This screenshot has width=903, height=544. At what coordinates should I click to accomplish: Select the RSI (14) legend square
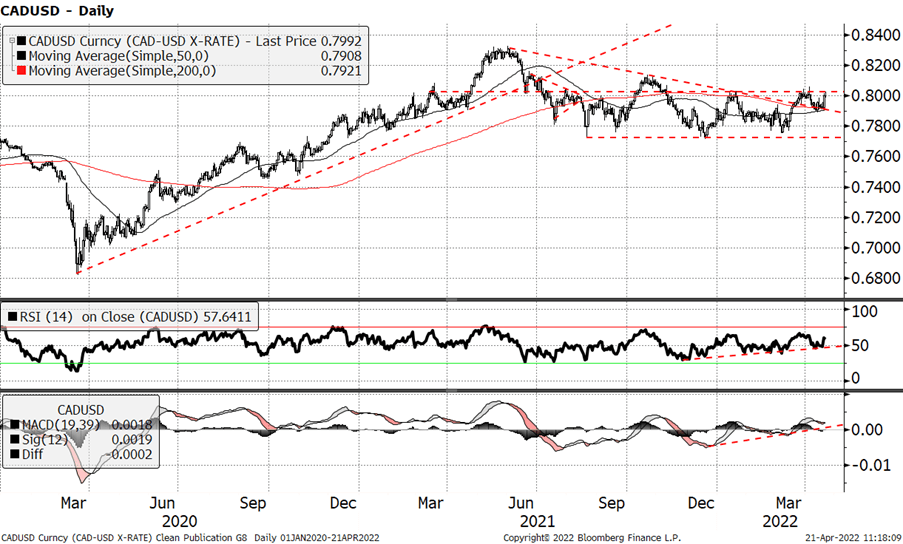13,317
